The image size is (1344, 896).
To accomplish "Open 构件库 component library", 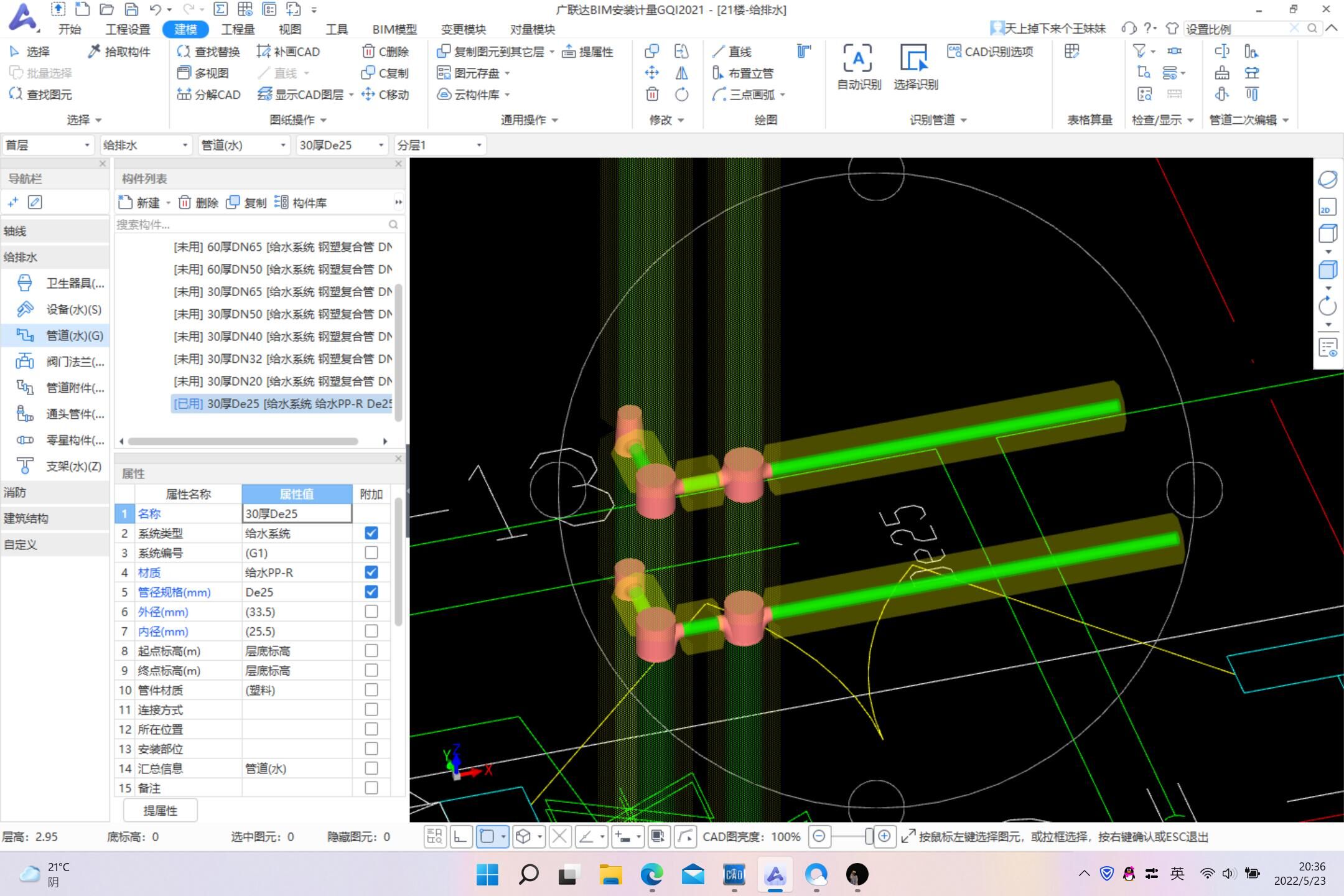I will pyautogui.click(x=301, y=203).
